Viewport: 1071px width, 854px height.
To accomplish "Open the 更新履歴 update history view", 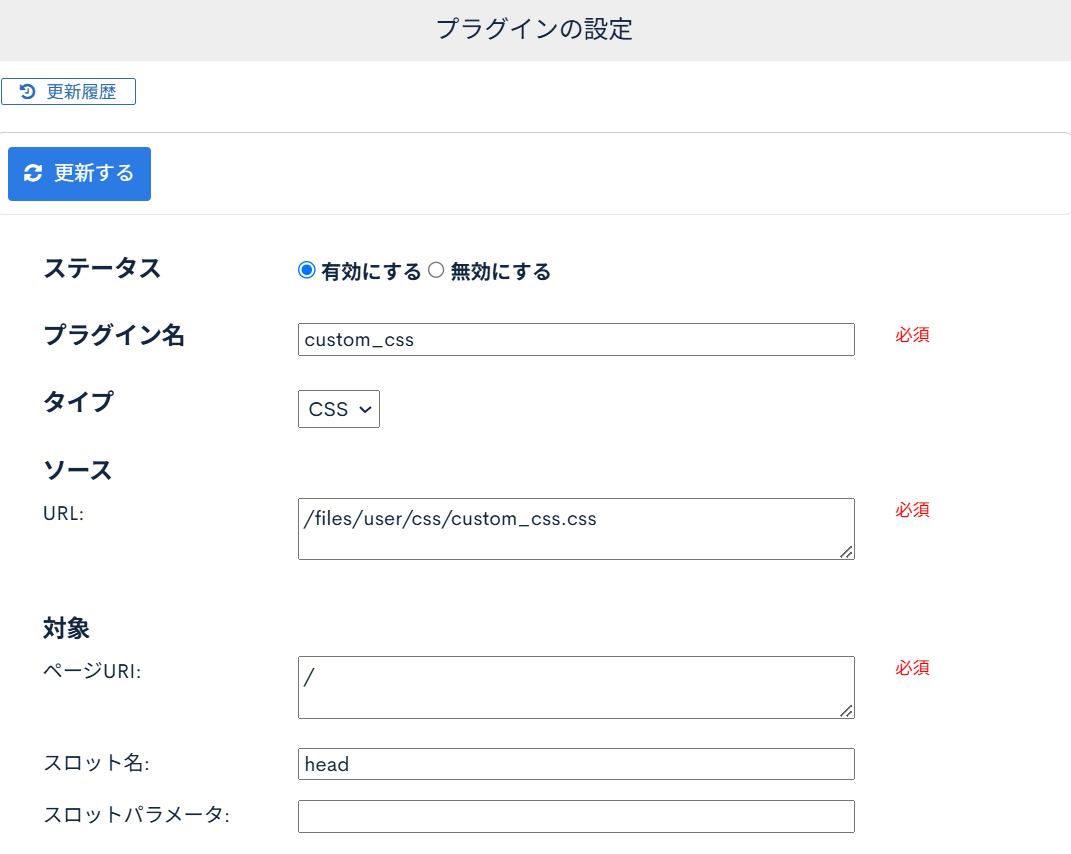I will coord(68,91).
